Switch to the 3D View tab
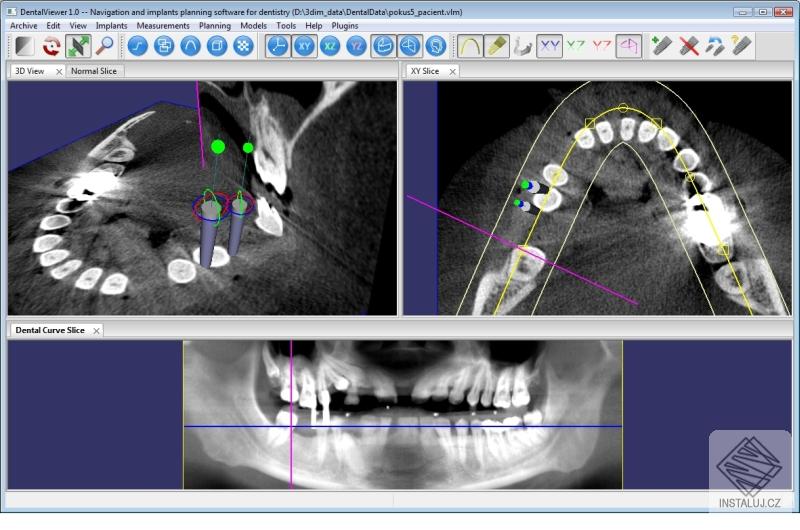Viewport: 800px width, 530px height. point(30,71)
